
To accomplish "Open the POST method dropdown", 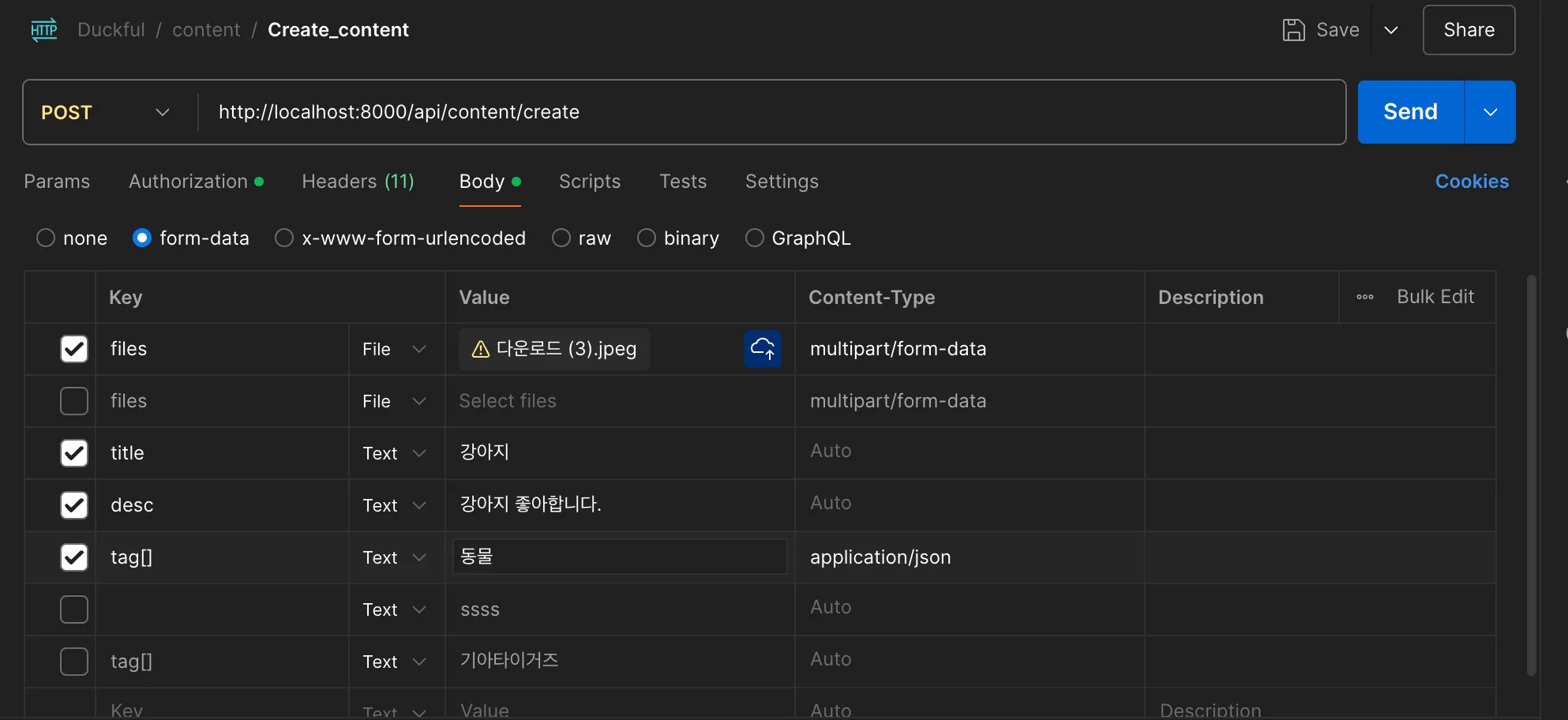I will (107, 112).
